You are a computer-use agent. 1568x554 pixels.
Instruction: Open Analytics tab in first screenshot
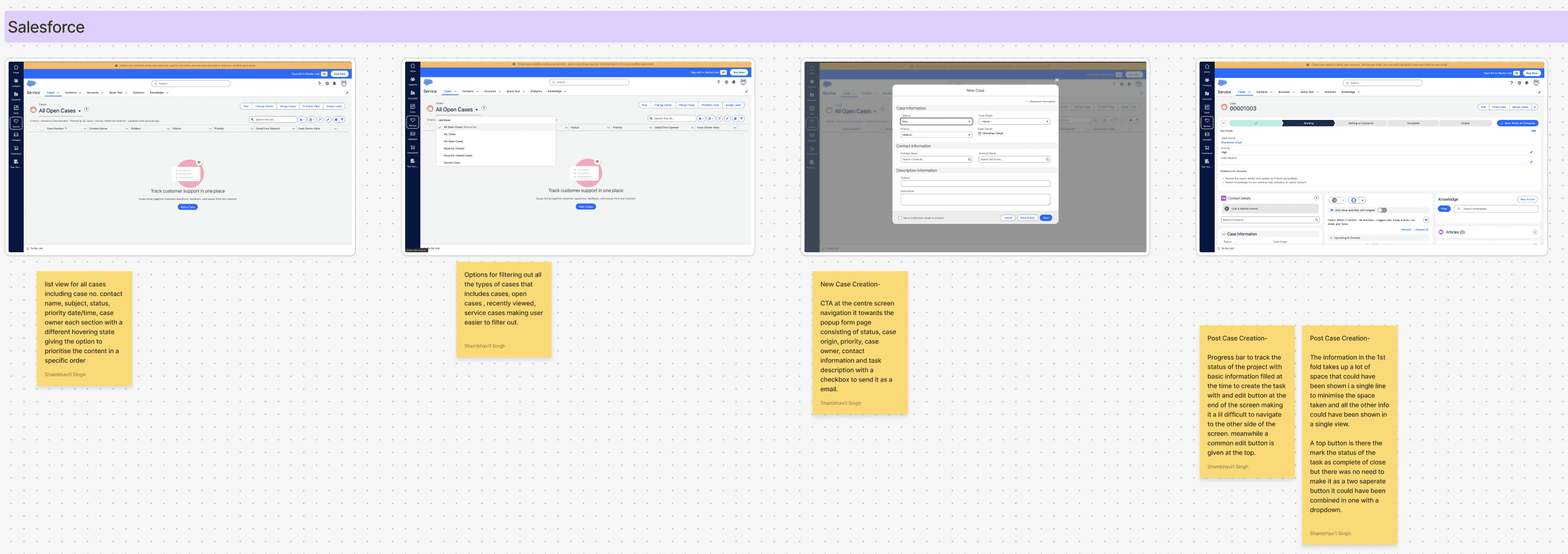pos(139,92)
